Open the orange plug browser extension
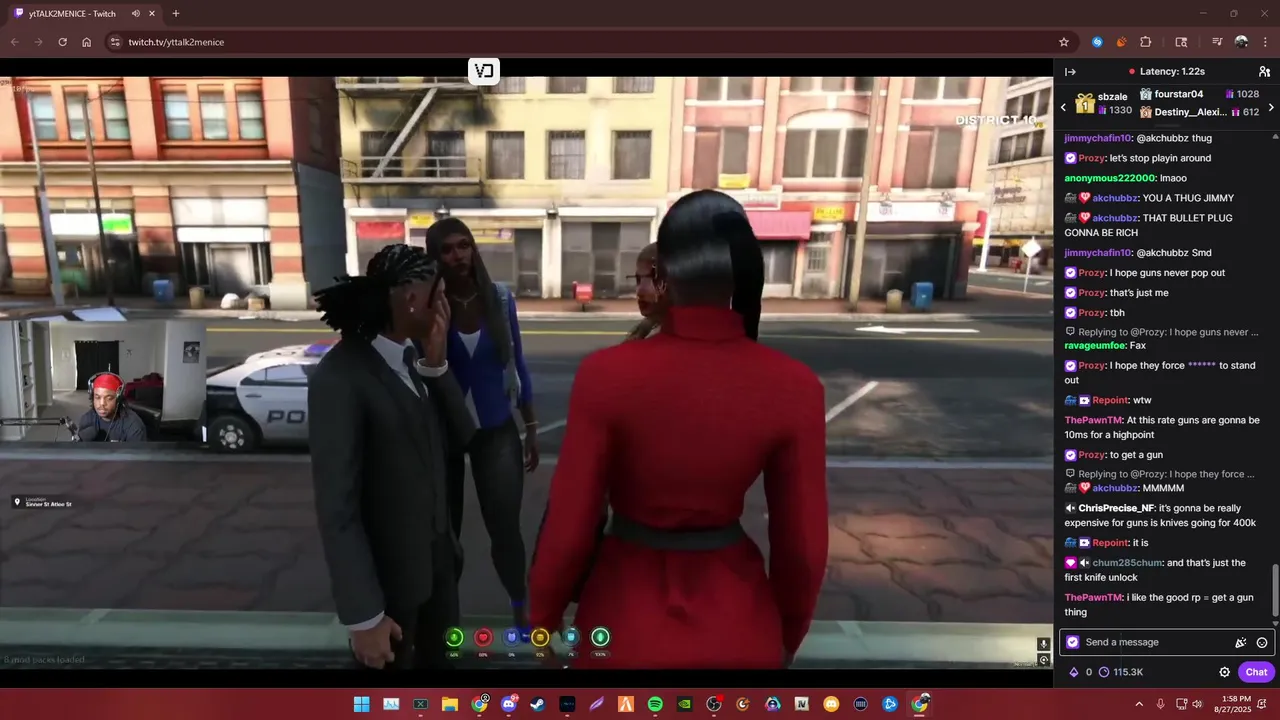 point(1121,42)
